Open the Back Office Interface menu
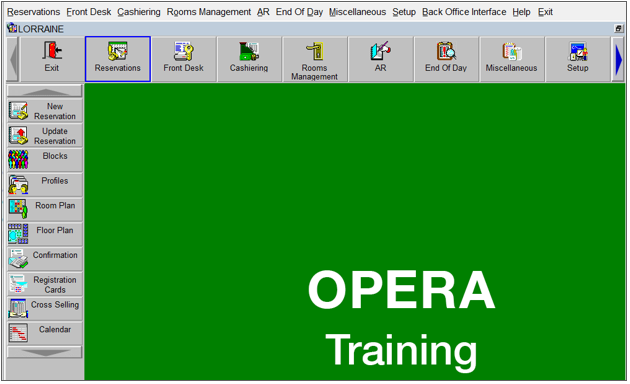This screenshot has width=630, height=384. (464, 12)
